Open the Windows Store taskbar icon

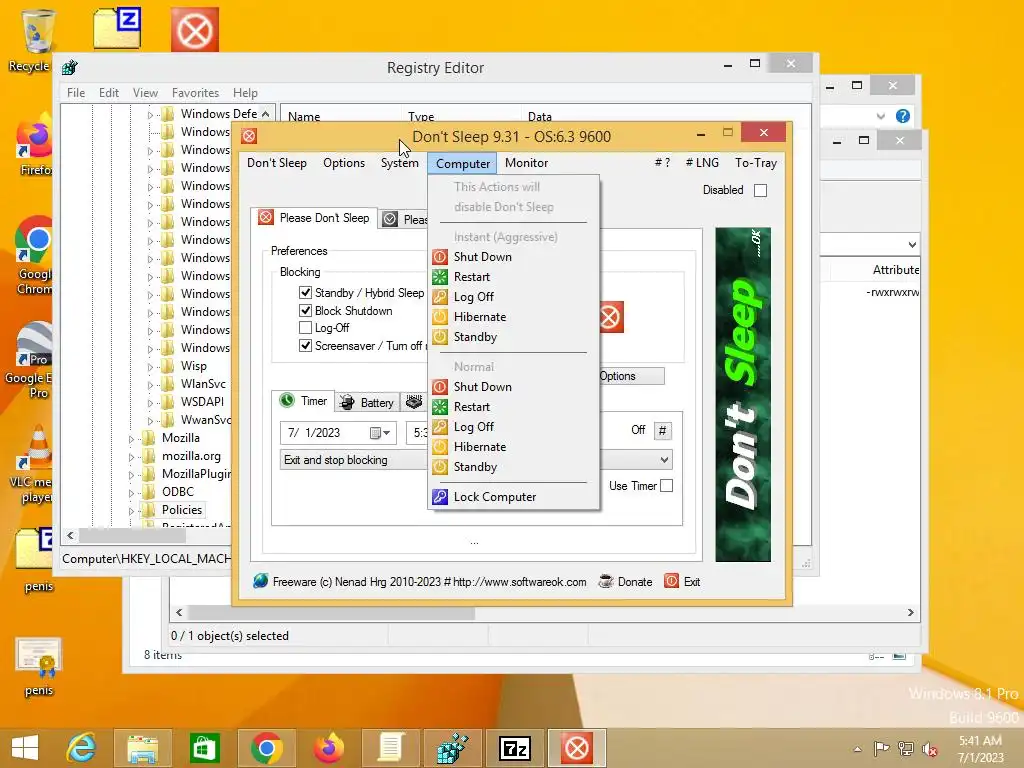coord(204,748)
